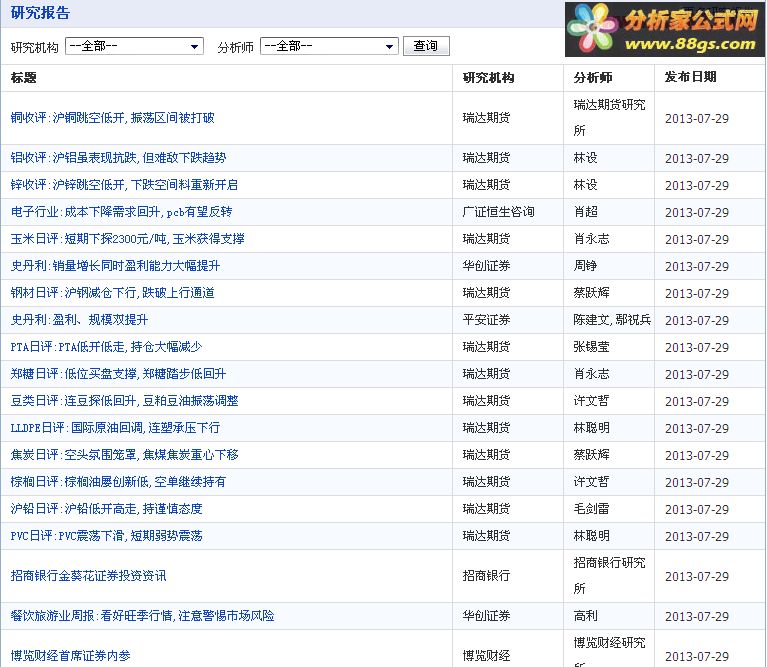767x667 pixels.
Task: Open the 研究机构 dropdown list
Action: (134, 46)
